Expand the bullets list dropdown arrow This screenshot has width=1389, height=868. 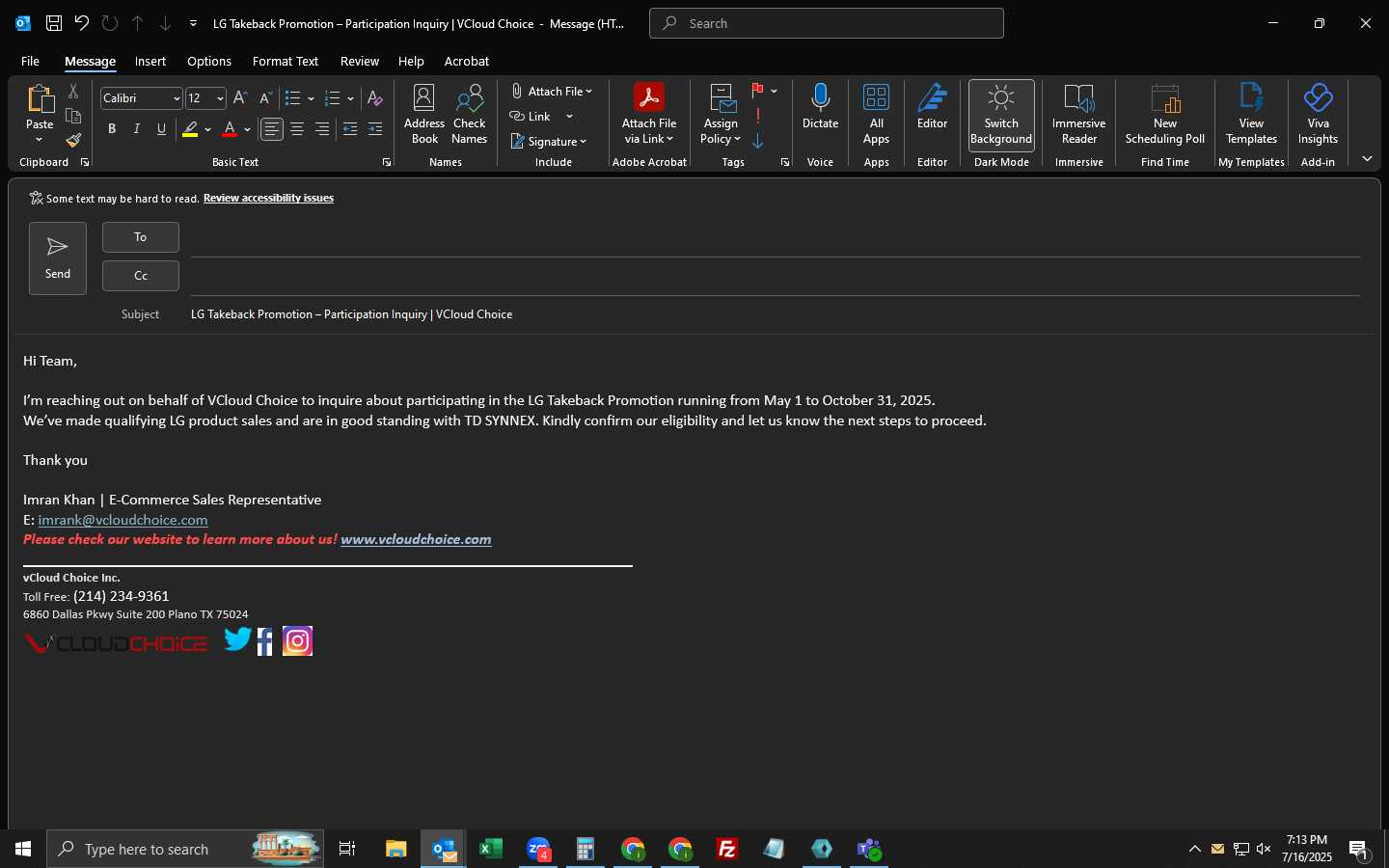(311, 98)
